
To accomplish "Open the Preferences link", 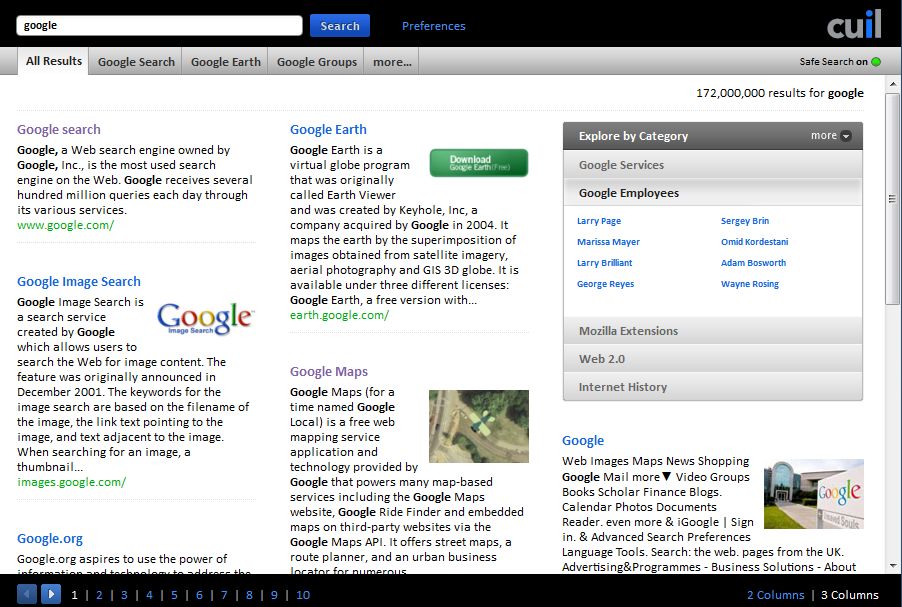I will 433,26.
